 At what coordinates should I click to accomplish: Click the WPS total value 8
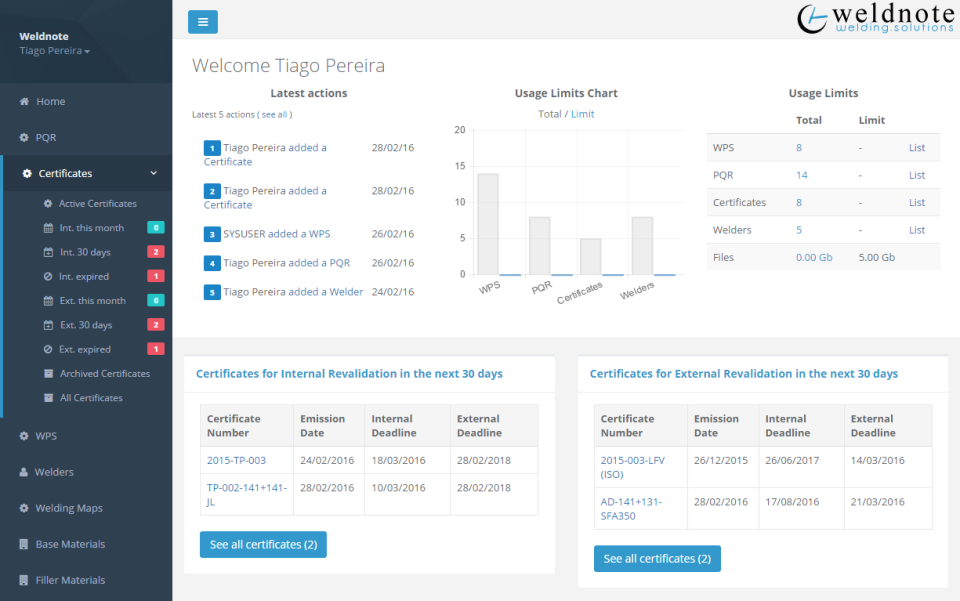point(799,147)
